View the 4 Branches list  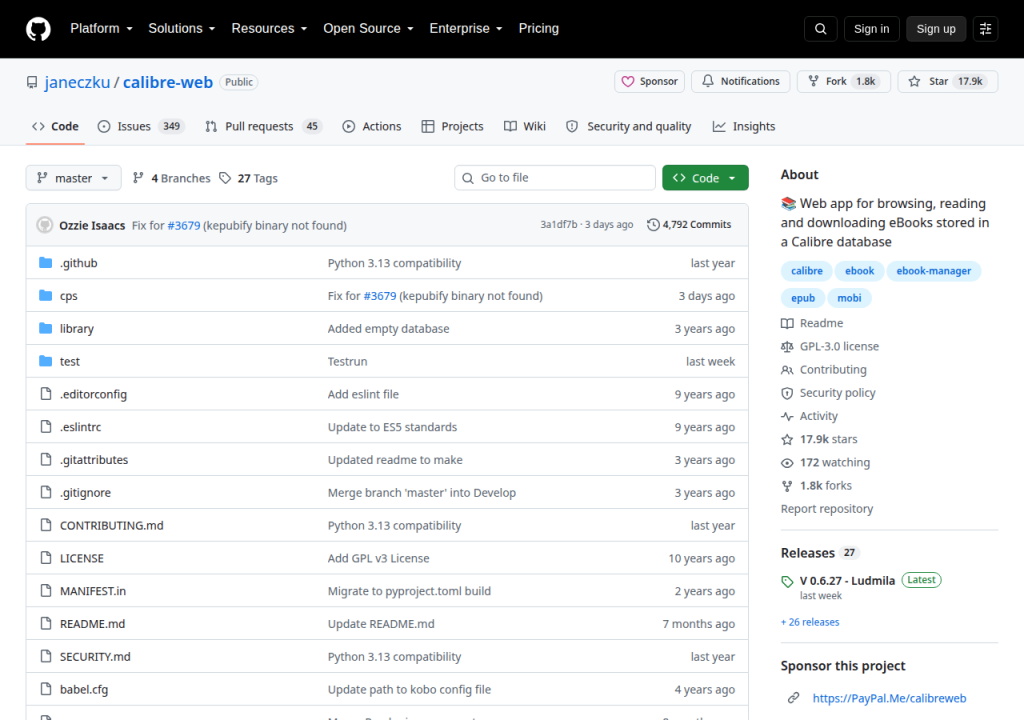(x=171, y=178)
